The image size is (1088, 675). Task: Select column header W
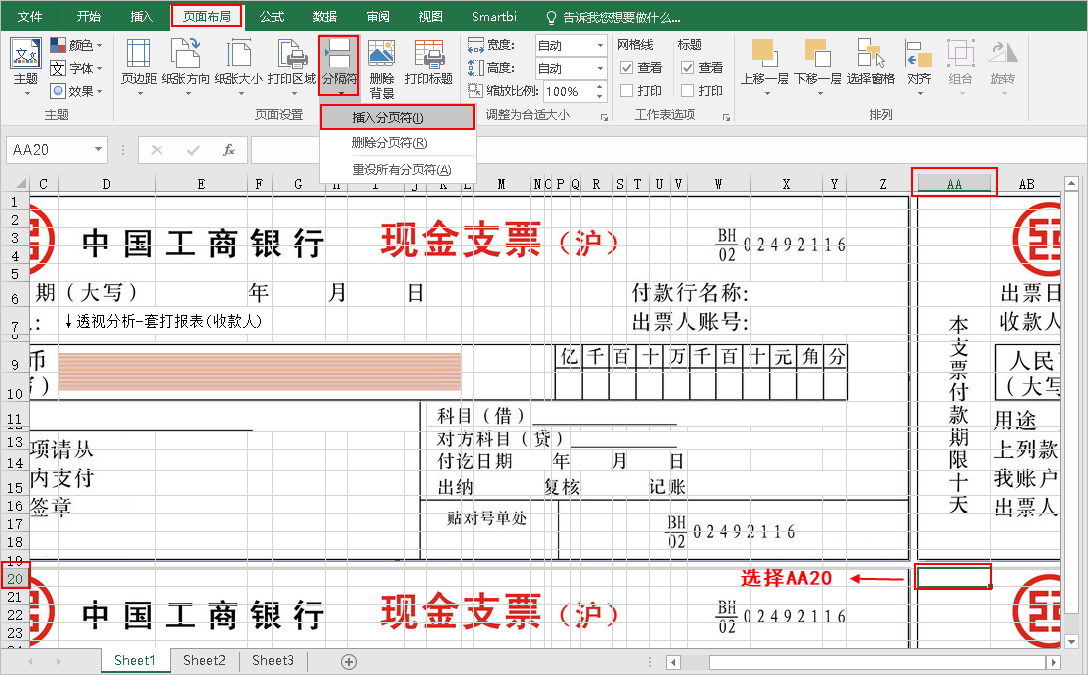click(718, 184)
